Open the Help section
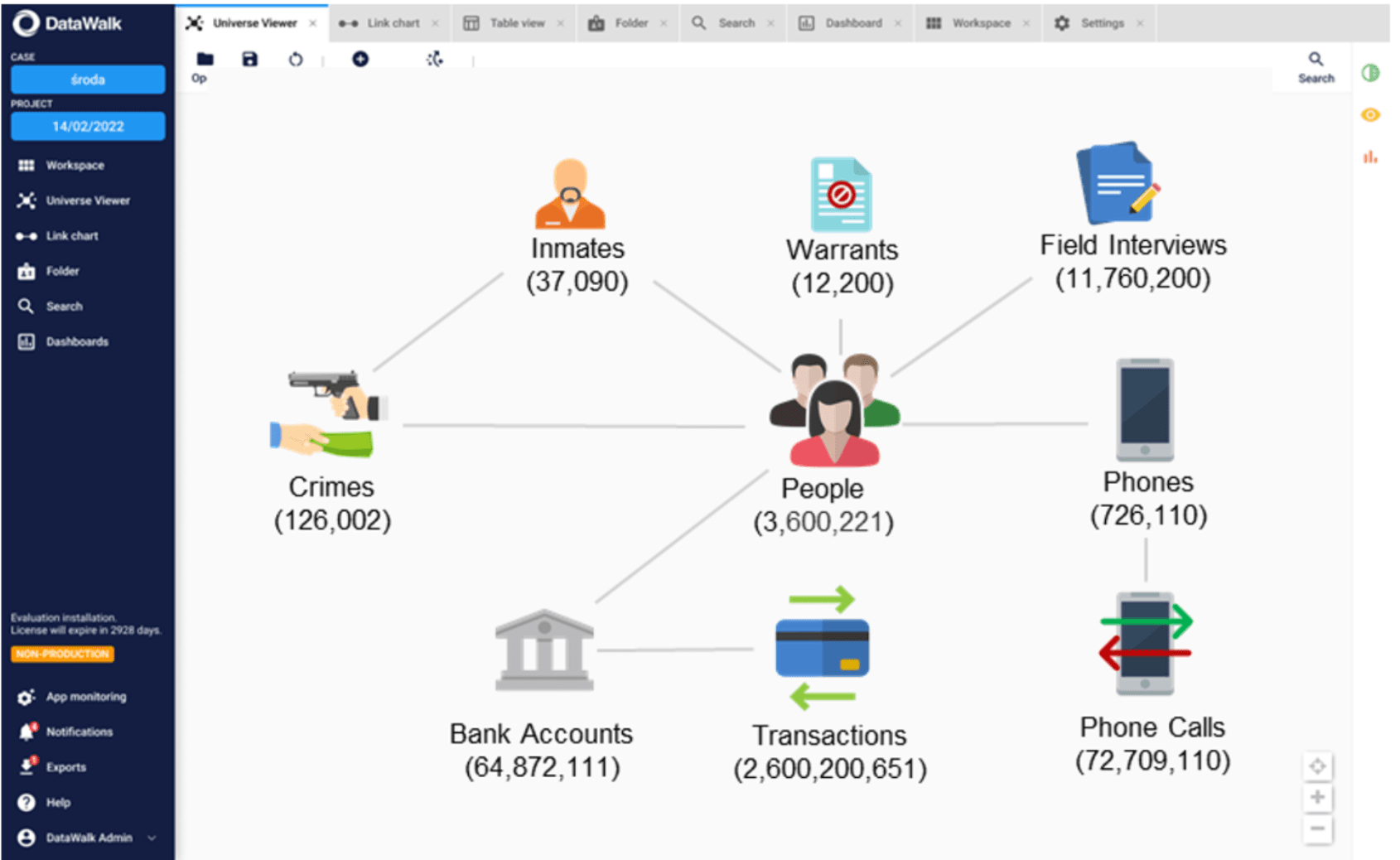Viewport: 1400px width, 860px height. (x=56, y=802)
